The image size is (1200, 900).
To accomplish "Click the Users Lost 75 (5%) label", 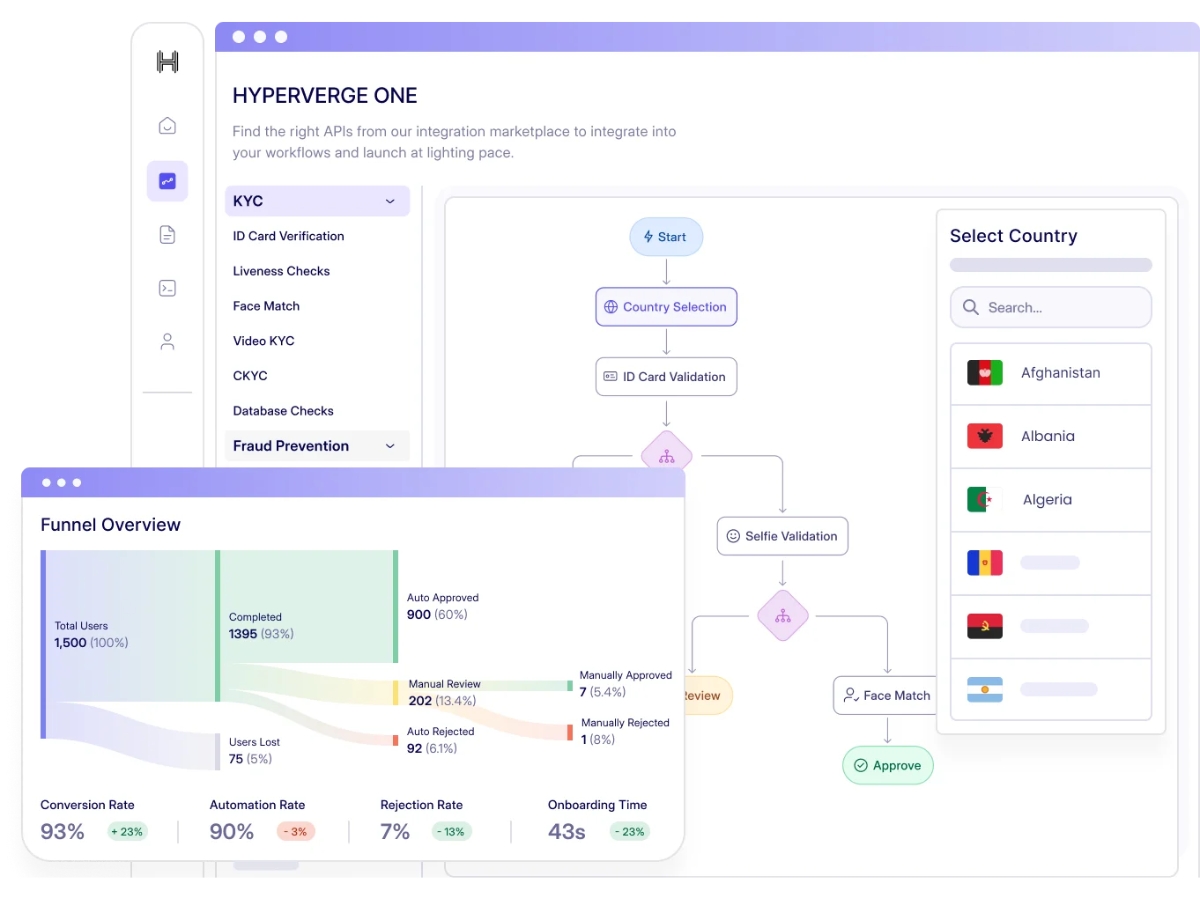I will [x=254, y=750].
